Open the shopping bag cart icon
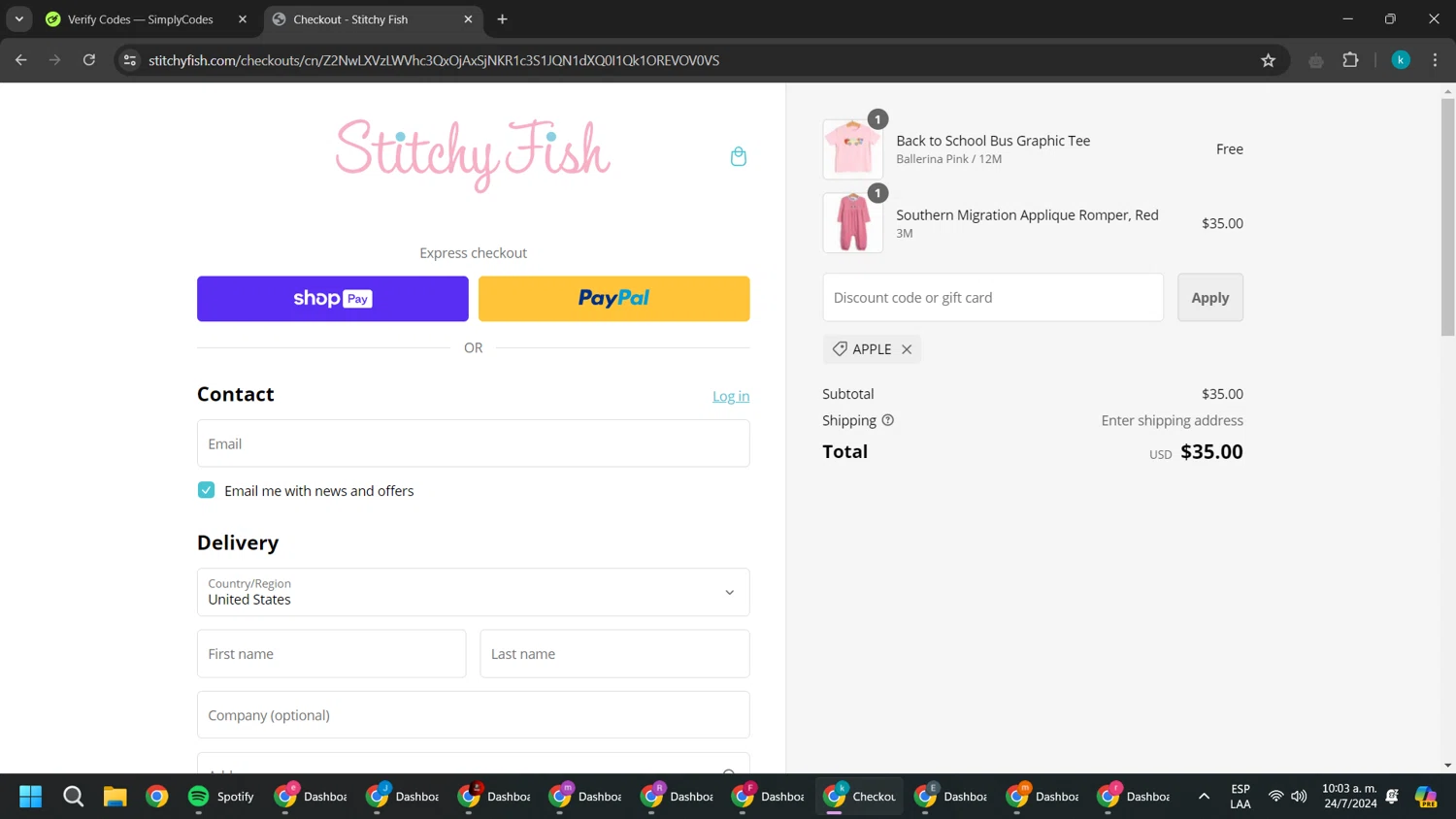Screen dimensions: 1456x819 pyautogui.click(x=738, y=156)
